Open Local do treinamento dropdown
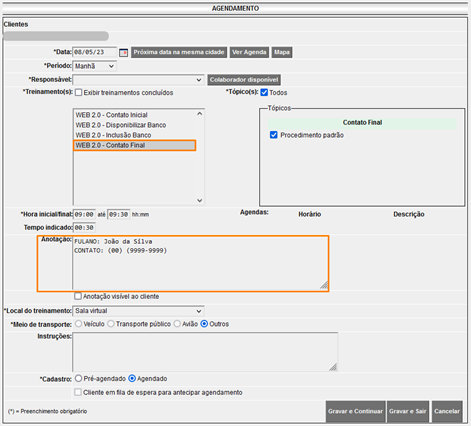The height and width of the screenshot is (426, 471). click(x=138, y=311)
